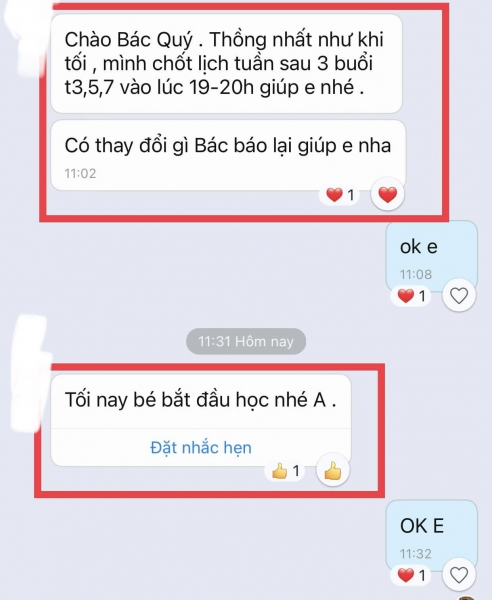Click the "11:31 Hôm nay" date separator
This screenshot has width=492, height=600.
[x=246, y=341]
